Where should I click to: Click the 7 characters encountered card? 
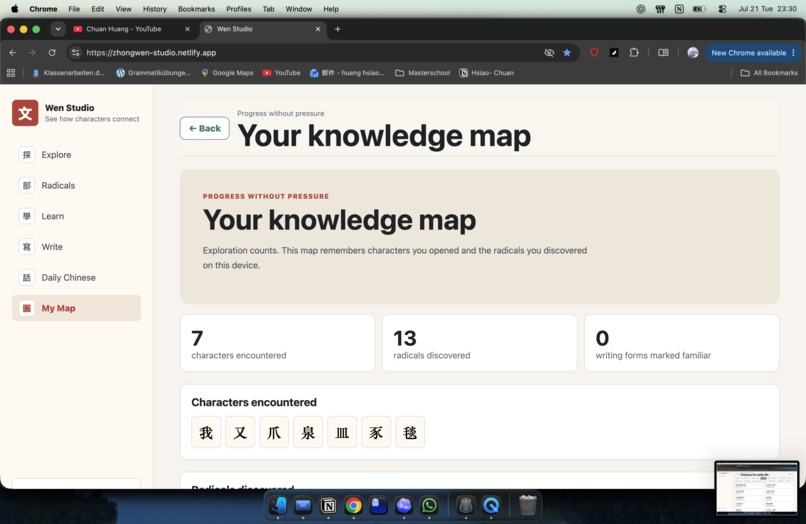point(278,344)
